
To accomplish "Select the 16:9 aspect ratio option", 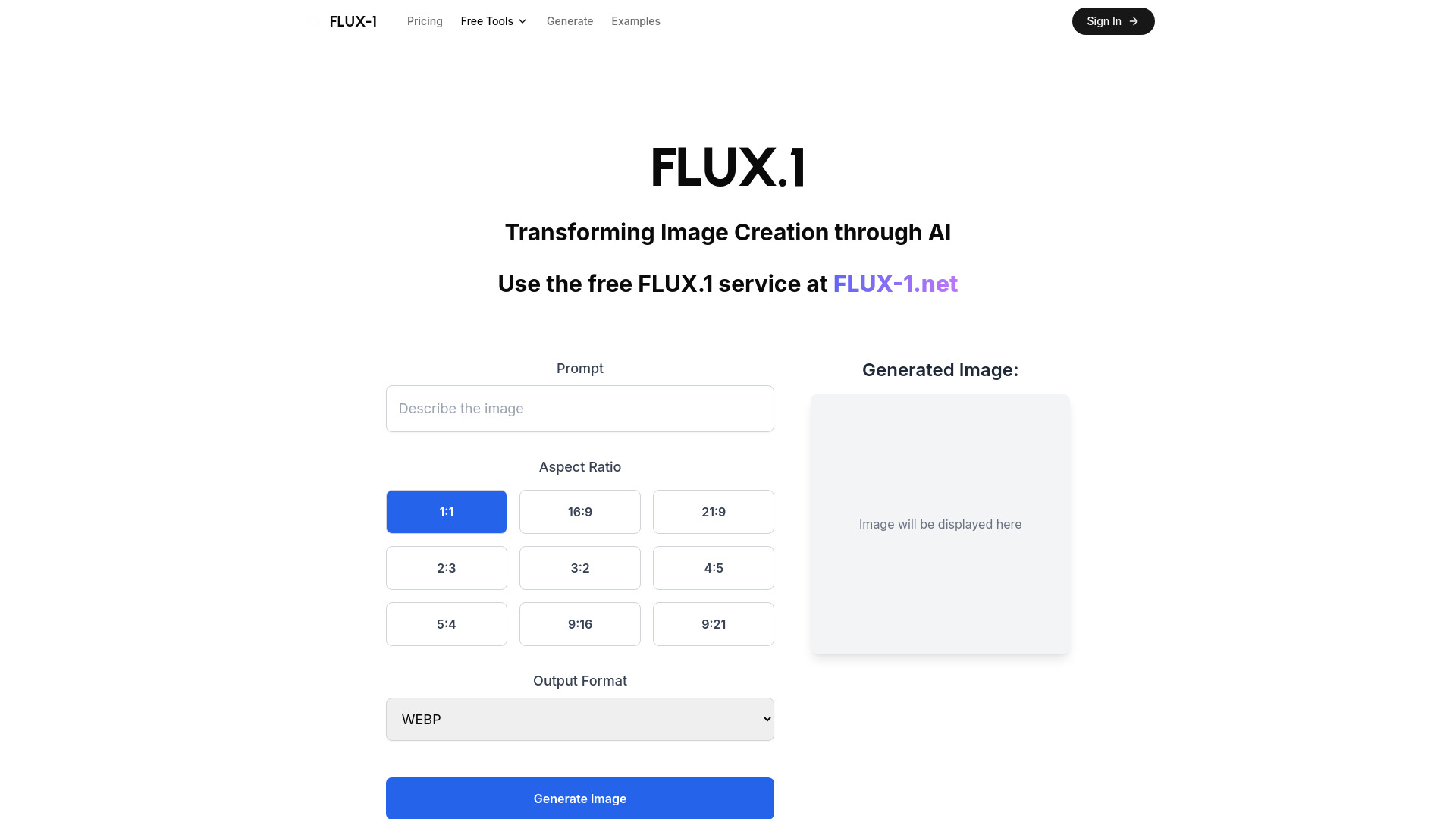I will pyautogui.click(x=580, y=511).
